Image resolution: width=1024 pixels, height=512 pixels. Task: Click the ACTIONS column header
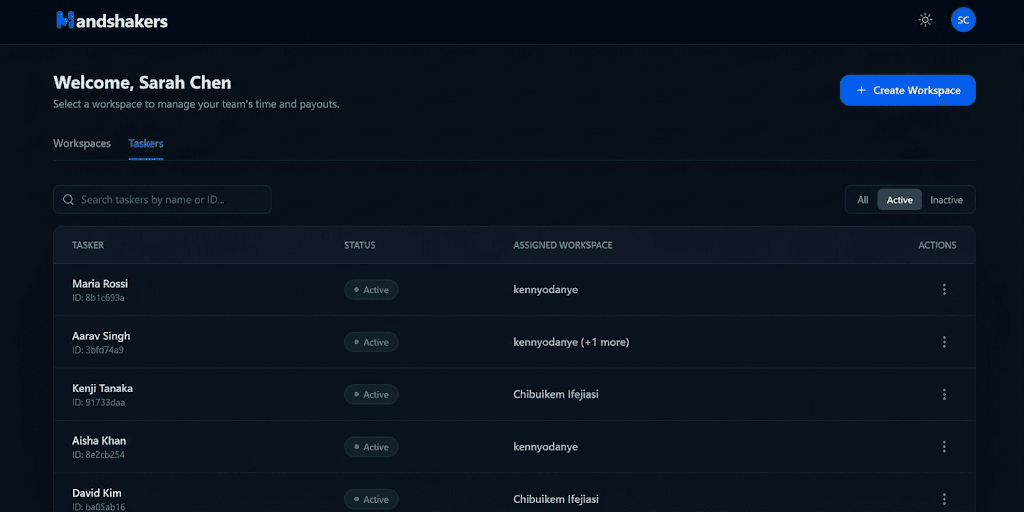(937, 245)
